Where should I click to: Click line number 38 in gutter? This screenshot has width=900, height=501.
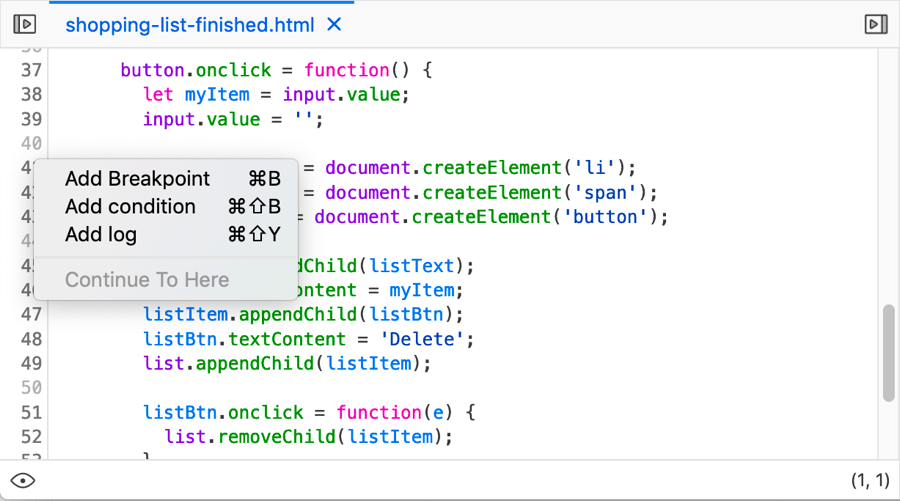pyautogui.click(x=31, y=95)
